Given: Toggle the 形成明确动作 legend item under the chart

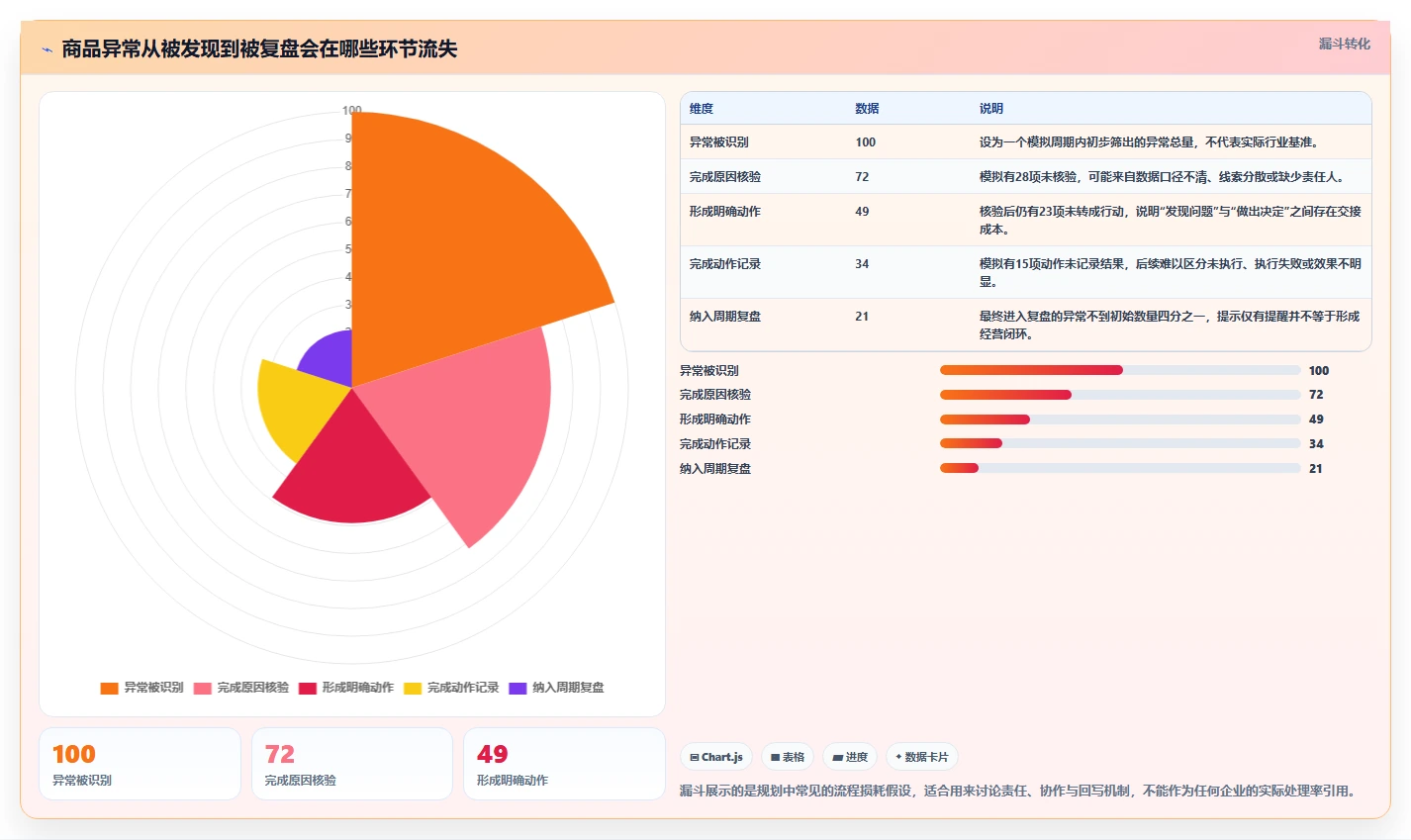Looking at the screenshot, I should click(x=346, y=688).
